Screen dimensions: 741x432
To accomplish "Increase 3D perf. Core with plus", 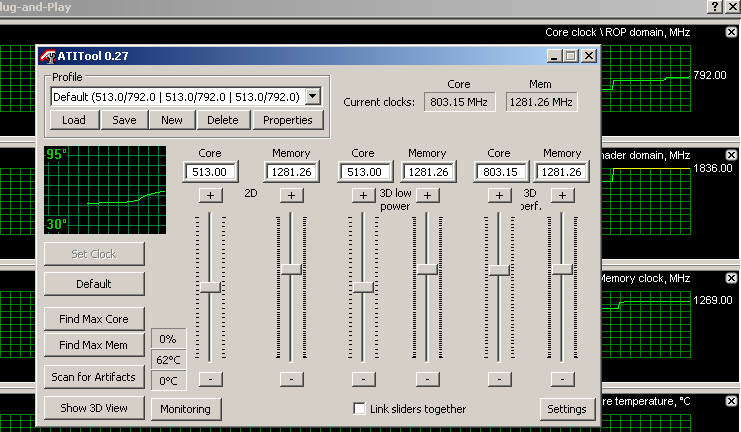I will pyautogui.click(x=500, y=195).
